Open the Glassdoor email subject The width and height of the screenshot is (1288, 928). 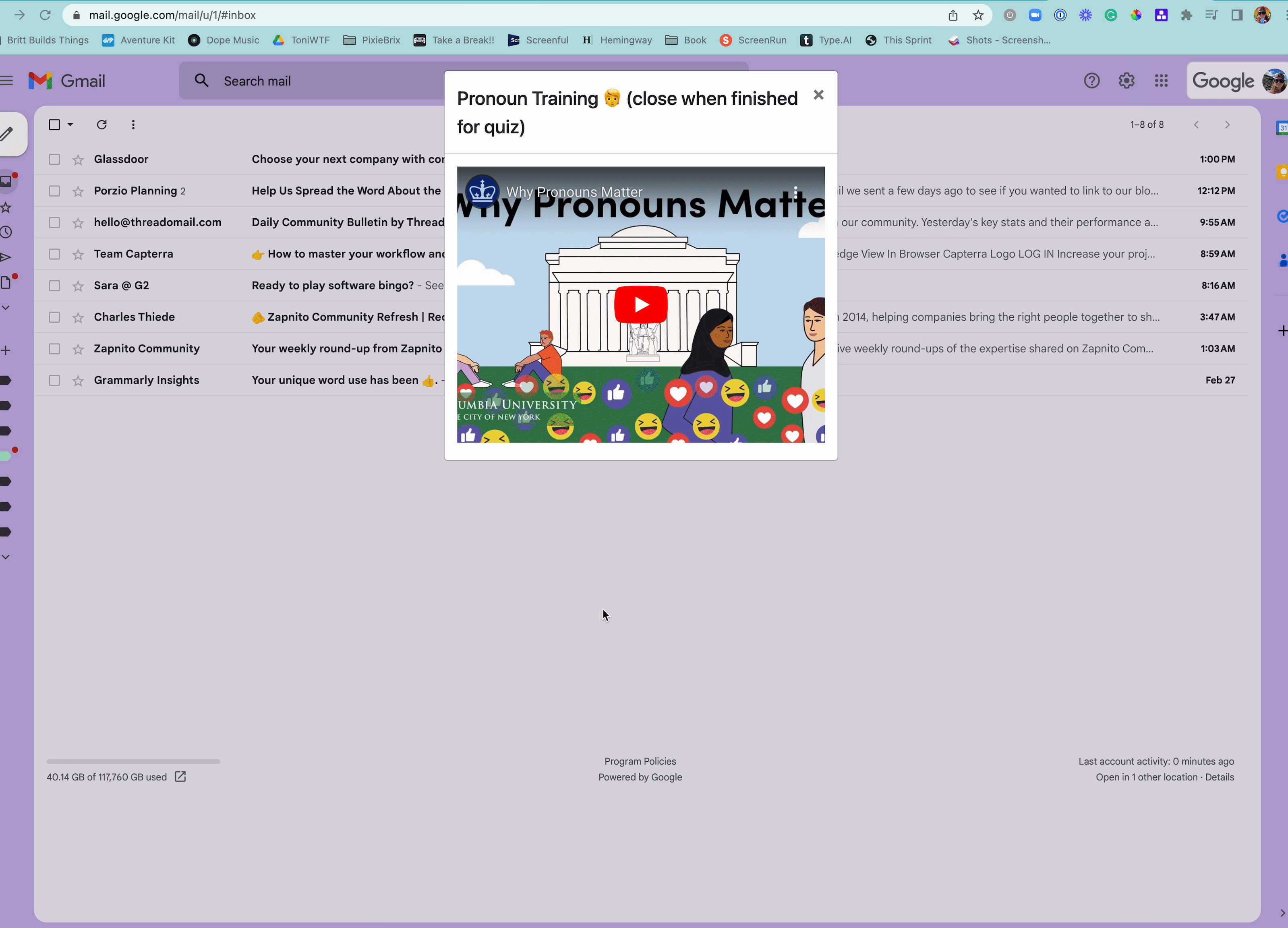click(x=348, y=159)
